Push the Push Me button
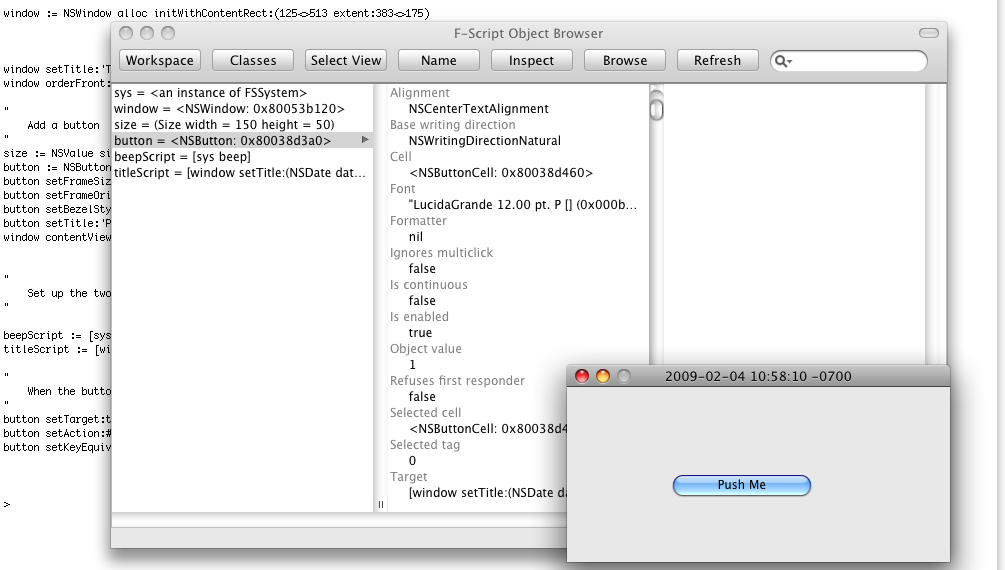Viewport: 1005px width, 570px height. coord(742,485)
